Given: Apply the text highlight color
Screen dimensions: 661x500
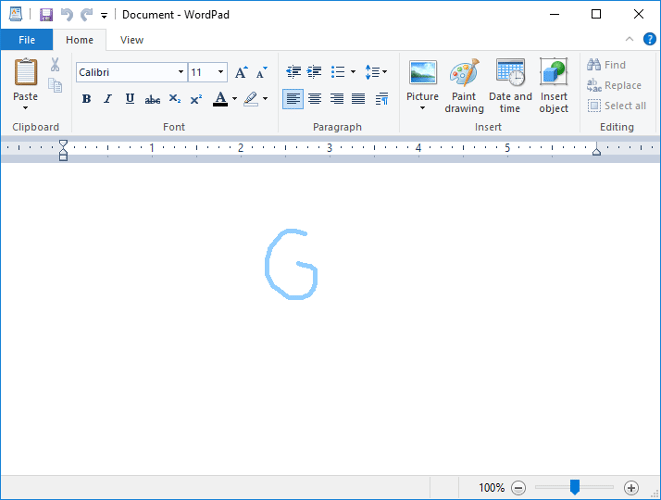Looking at the screenshot, I should click(251, 99).
